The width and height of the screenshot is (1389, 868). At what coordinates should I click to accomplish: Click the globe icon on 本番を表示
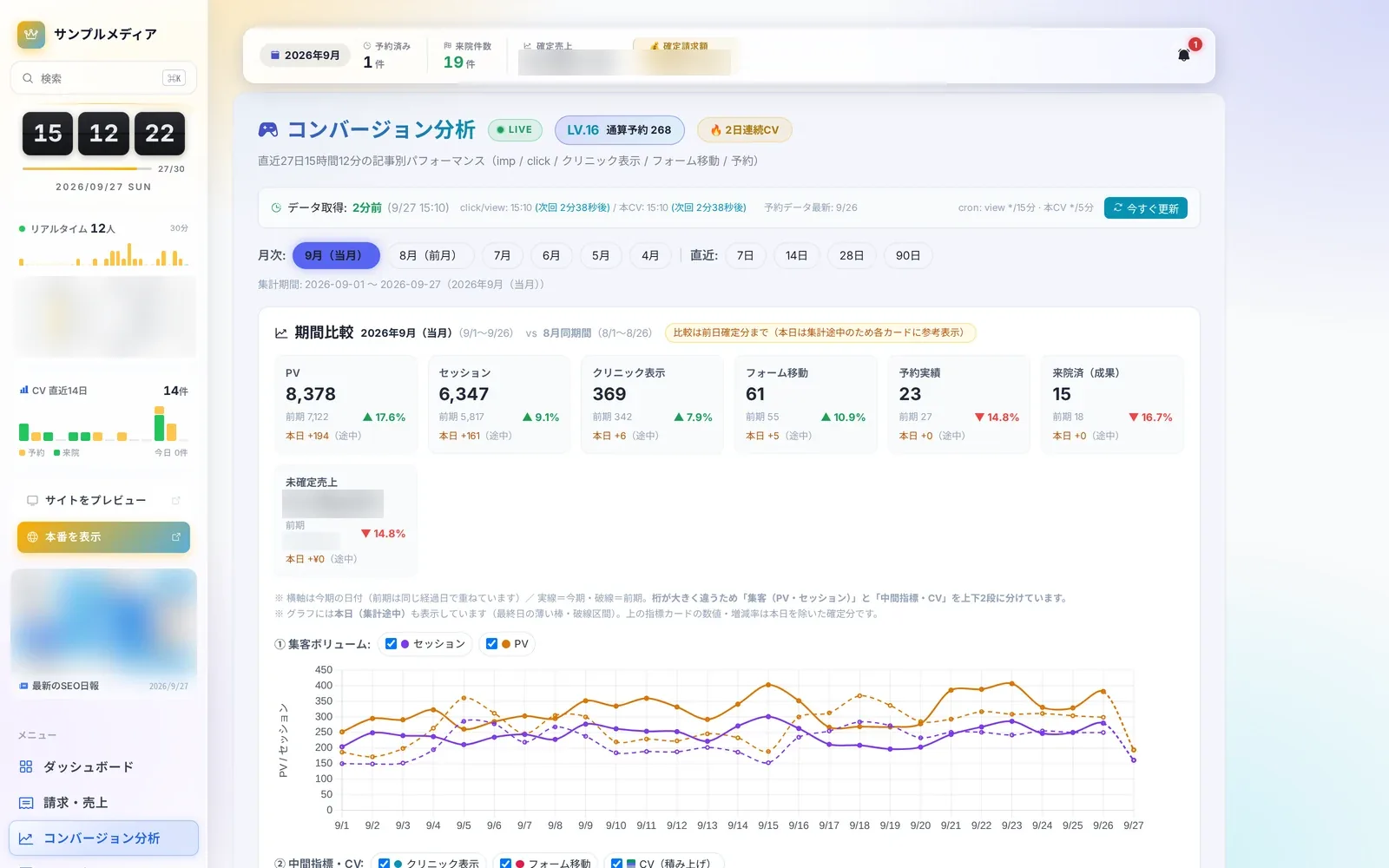click(32, 537)
